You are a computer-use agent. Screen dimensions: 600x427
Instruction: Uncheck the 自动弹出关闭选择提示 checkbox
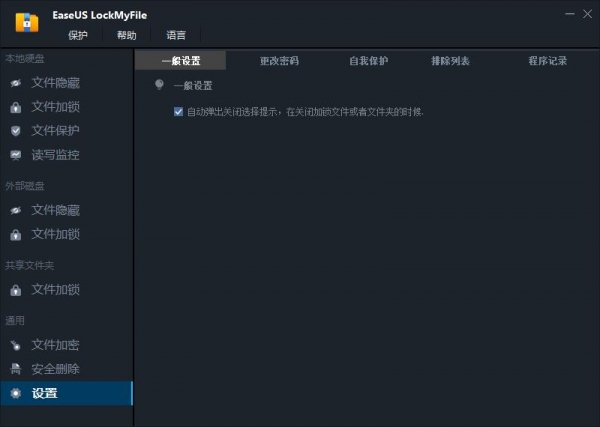pyautogui.click(x=178, y=112)
